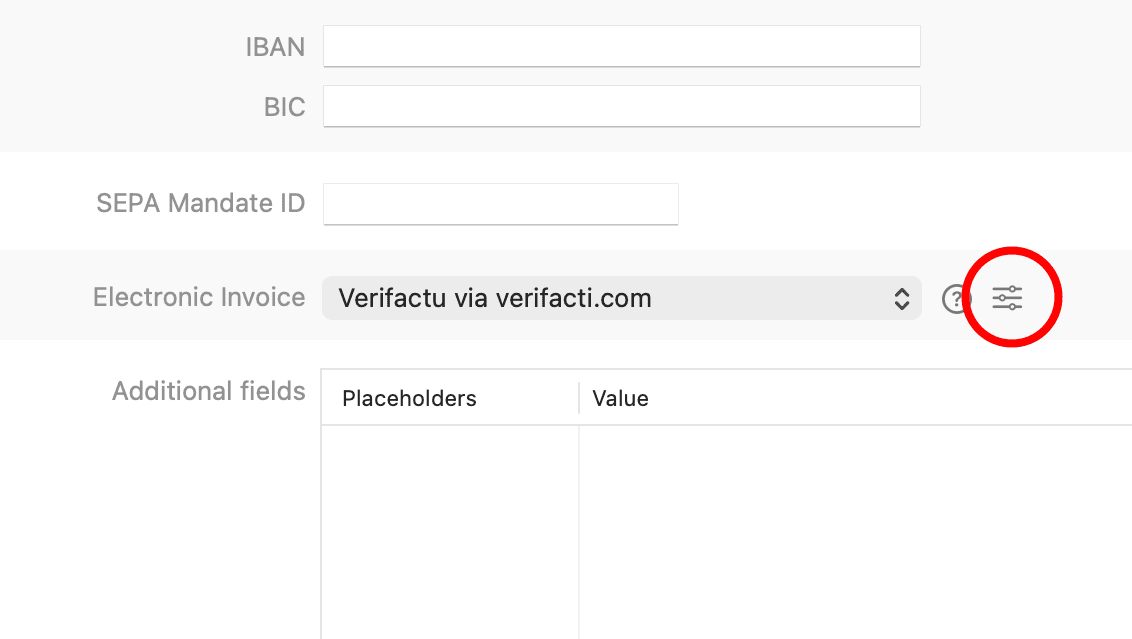Click inside the BIC input field
The width and height of the screenshot is (1132, 639).
[620, 106]
